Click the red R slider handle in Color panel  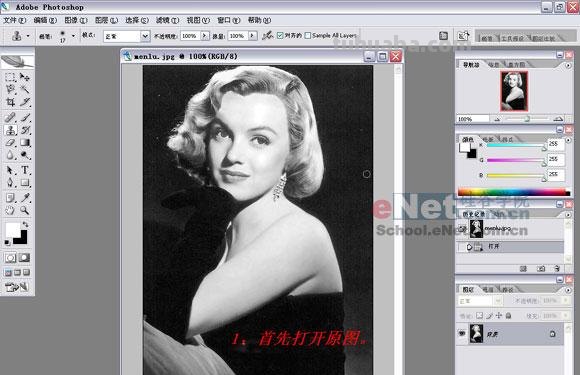(x=544, y=148)
